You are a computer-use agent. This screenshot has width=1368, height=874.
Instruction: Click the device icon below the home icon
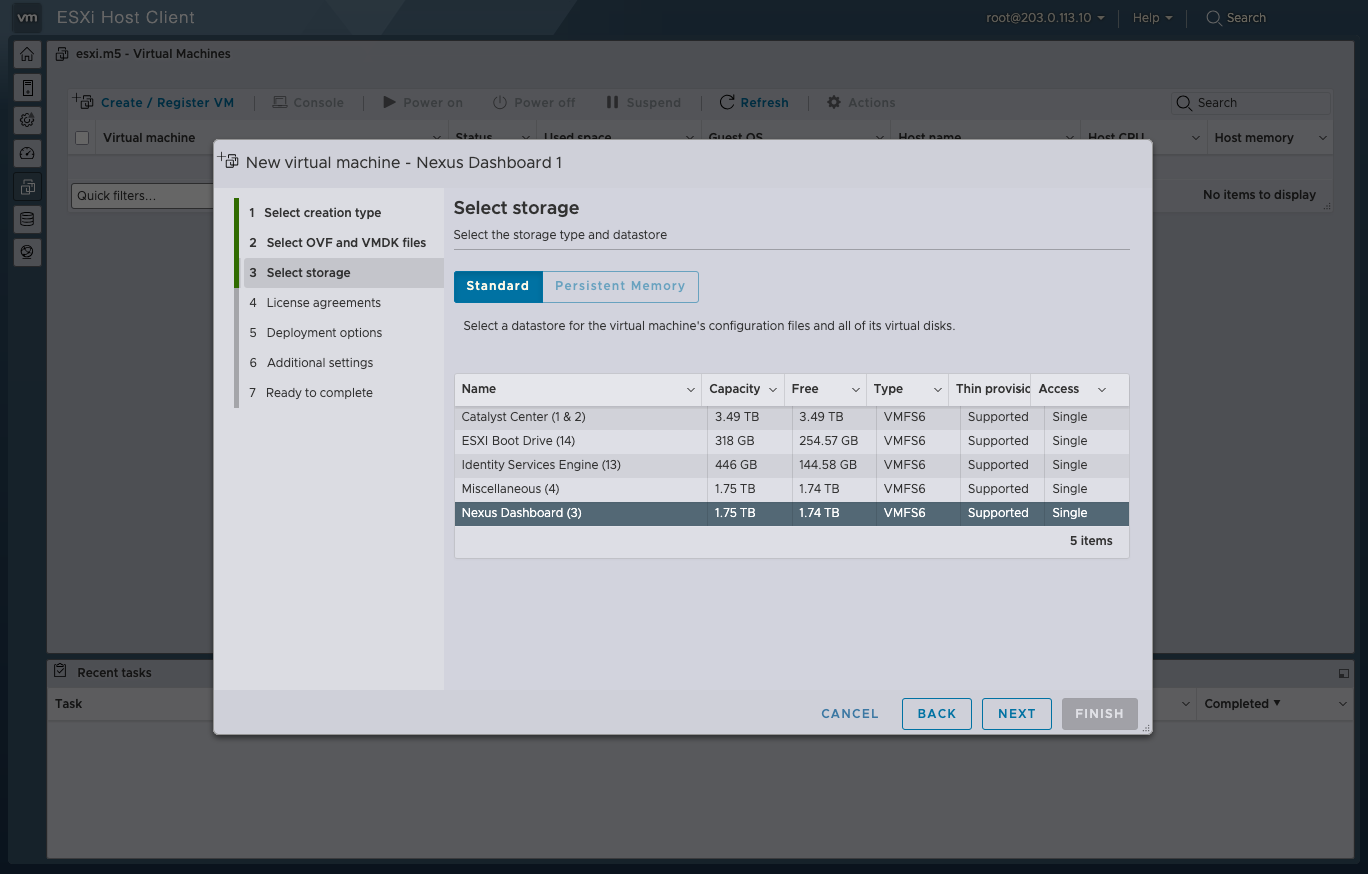pos(27,88)
